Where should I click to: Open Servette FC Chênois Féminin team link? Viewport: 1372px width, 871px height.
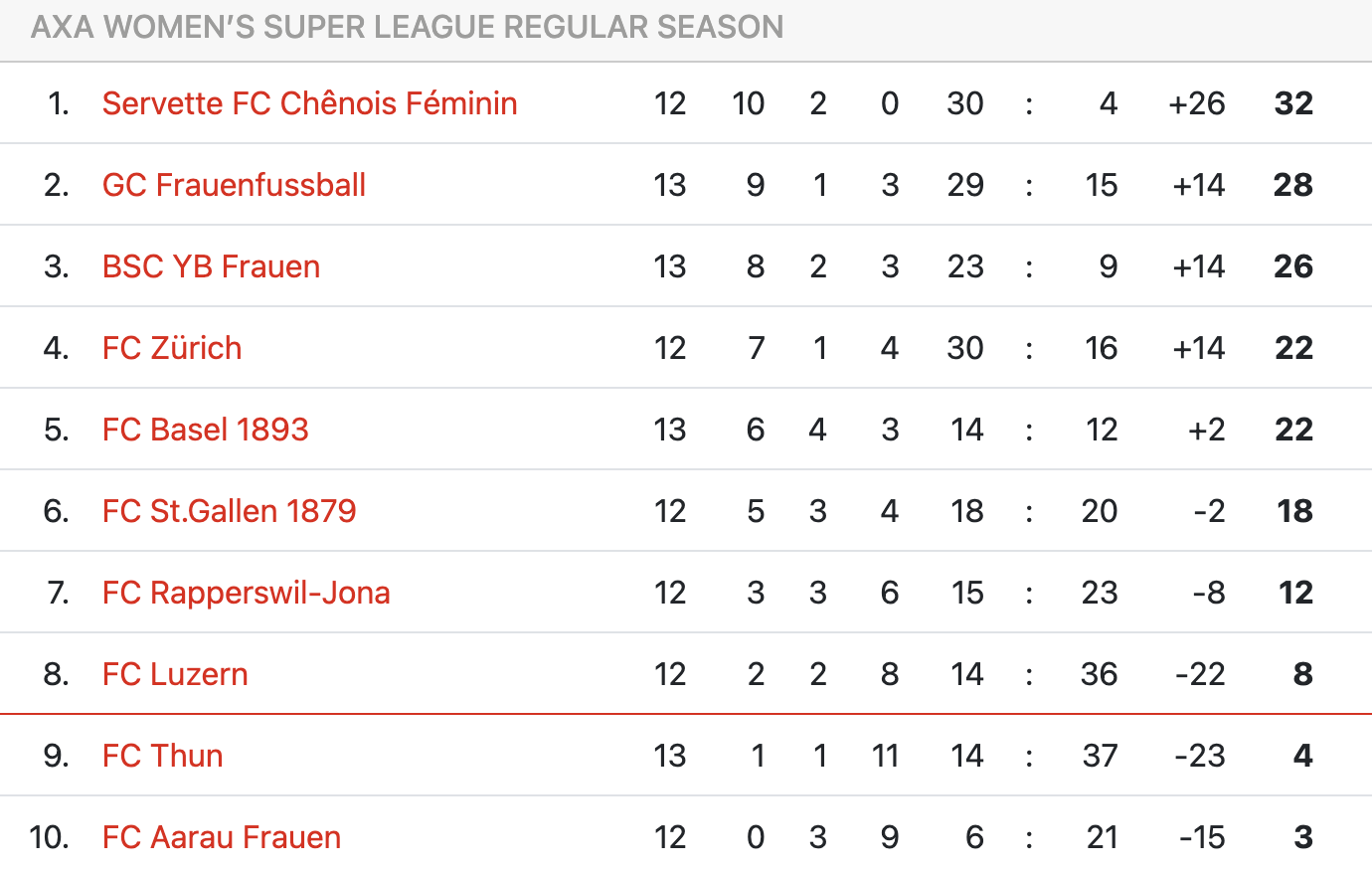pyautogui.click(x=309, y=103)
